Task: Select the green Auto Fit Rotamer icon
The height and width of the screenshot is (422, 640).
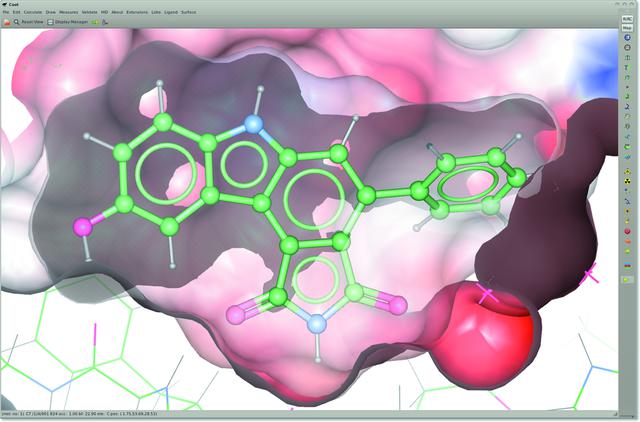Action: point(627,97)
